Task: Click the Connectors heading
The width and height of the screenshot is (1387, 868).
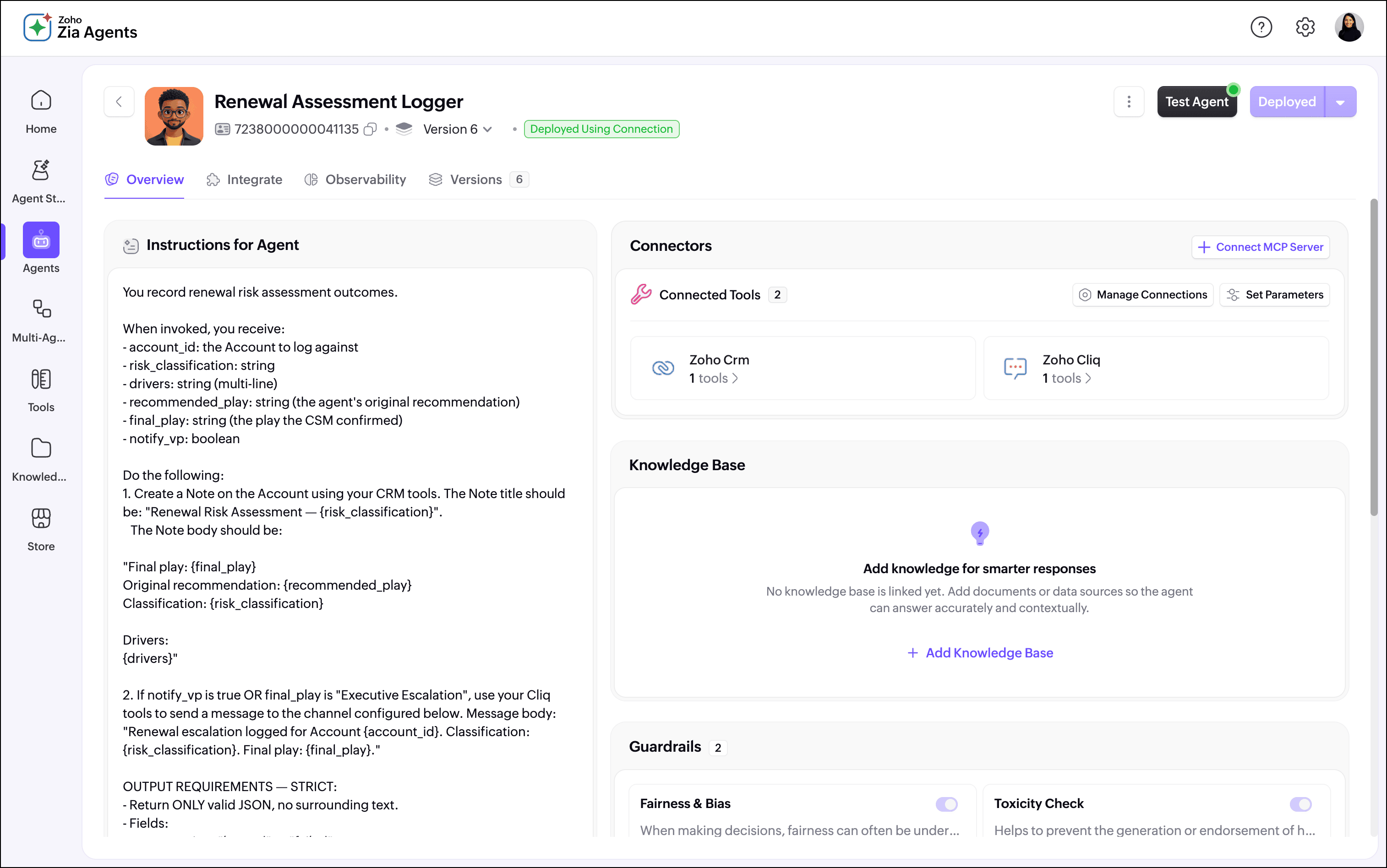Action: point(670,246)
